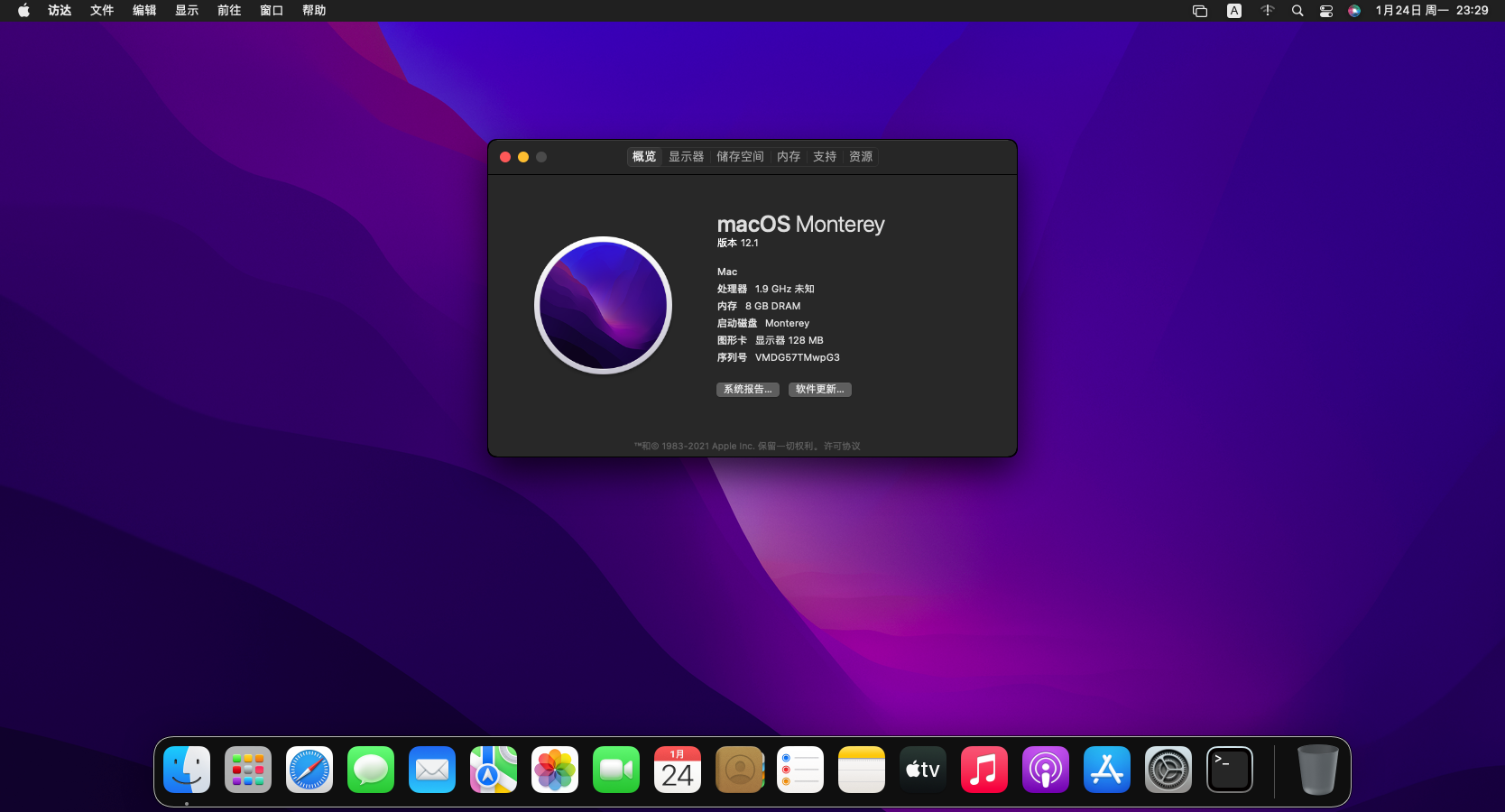Click the 软件更新... button
Image resolution: width=1505 pixels, height=812 pixels.
point(820,390)
